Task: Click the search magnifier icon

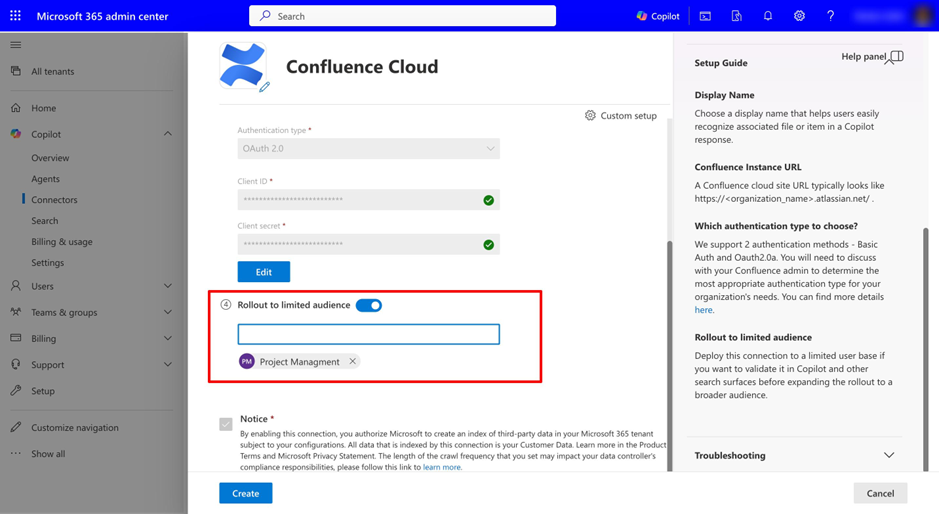Action: tap(265, 16)
